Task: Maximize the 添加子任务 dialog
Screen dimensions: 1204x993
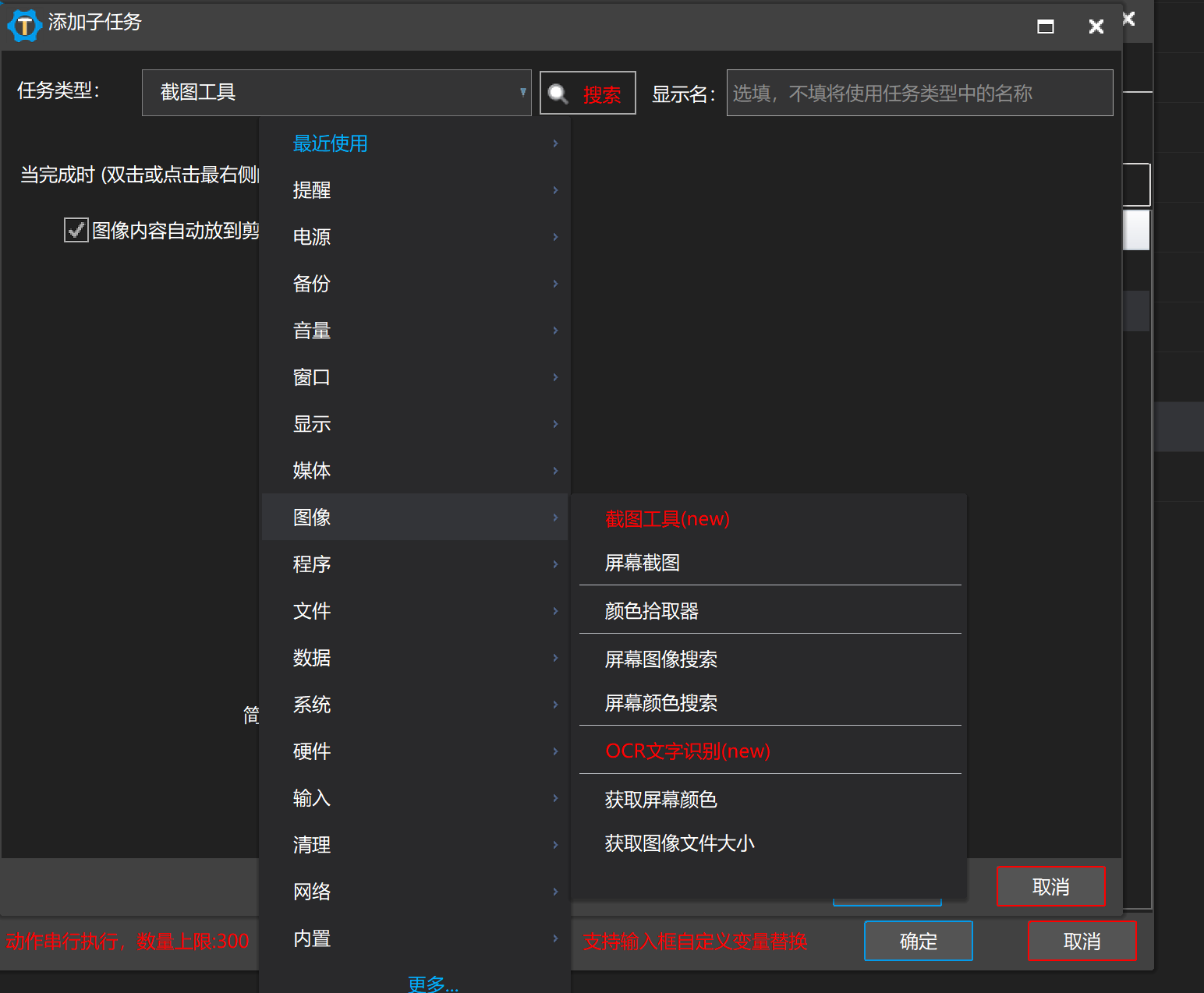Action: pos(1046,27)
